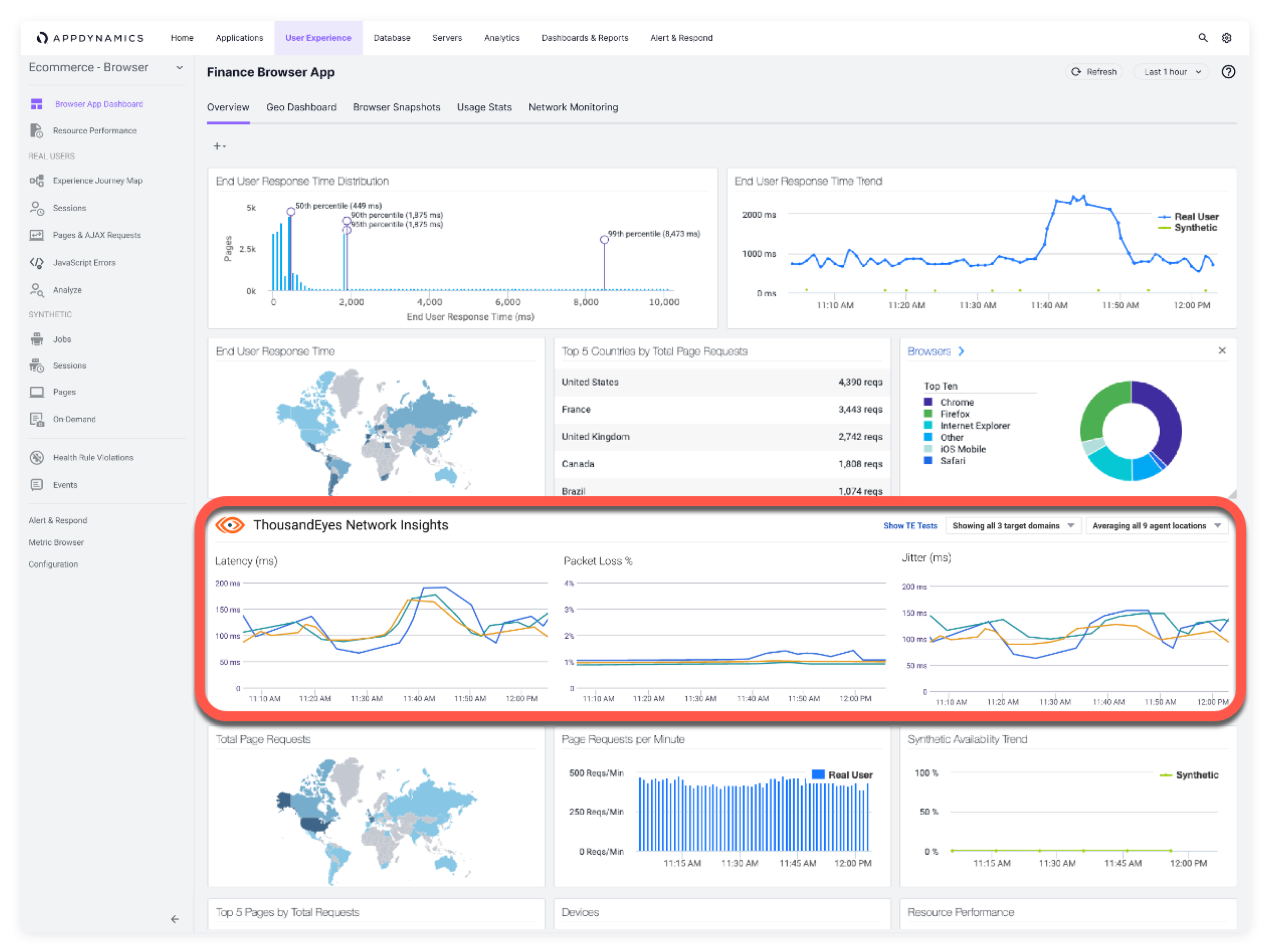
Task: Switch to the Usage Stats tab
Action: click(x=484, y=107)
